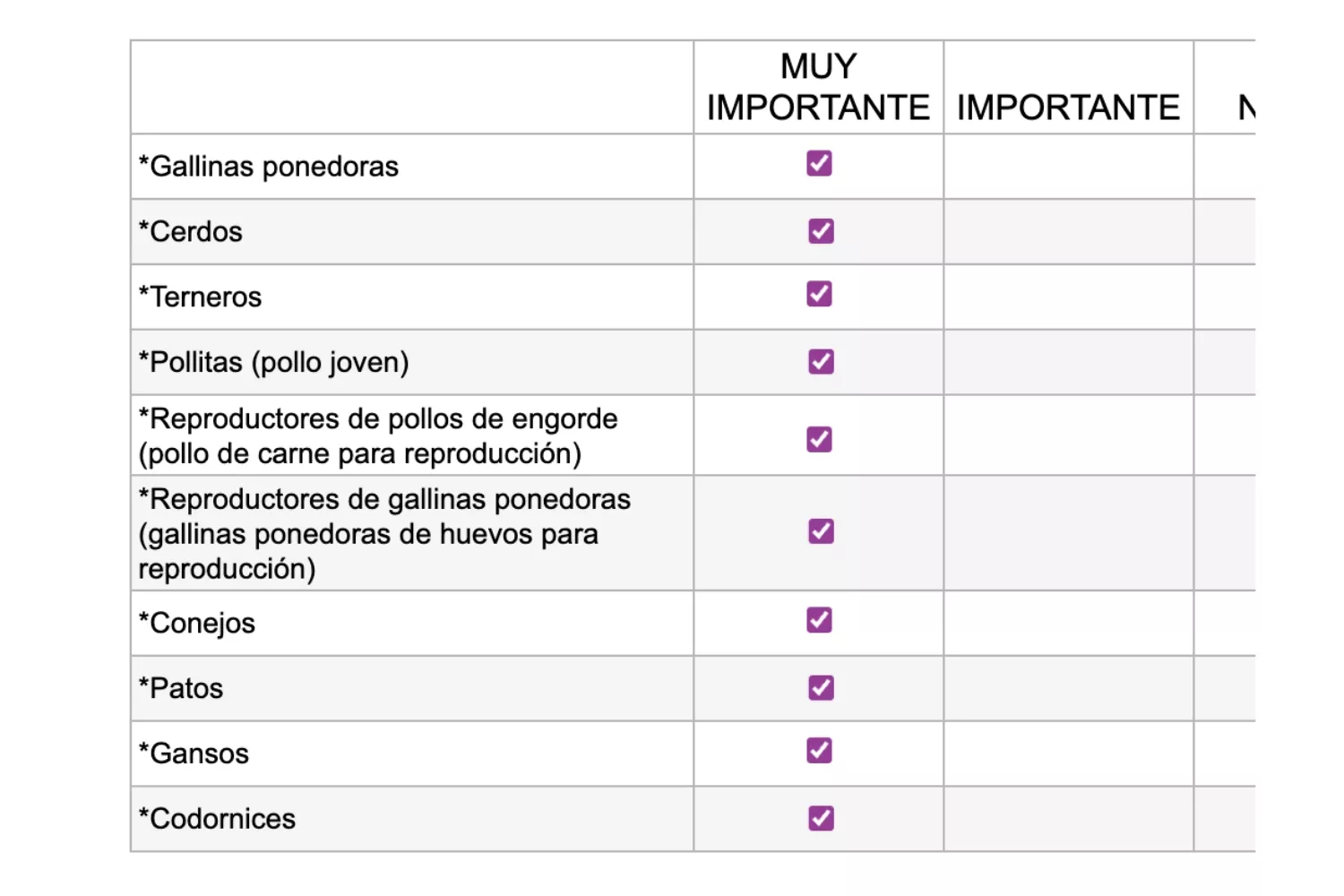This screenshot has height=896, width=1344.
Task: Check IMPORTANTE for Codornices
Action: pyautogui.click(x=1067, y=817)
